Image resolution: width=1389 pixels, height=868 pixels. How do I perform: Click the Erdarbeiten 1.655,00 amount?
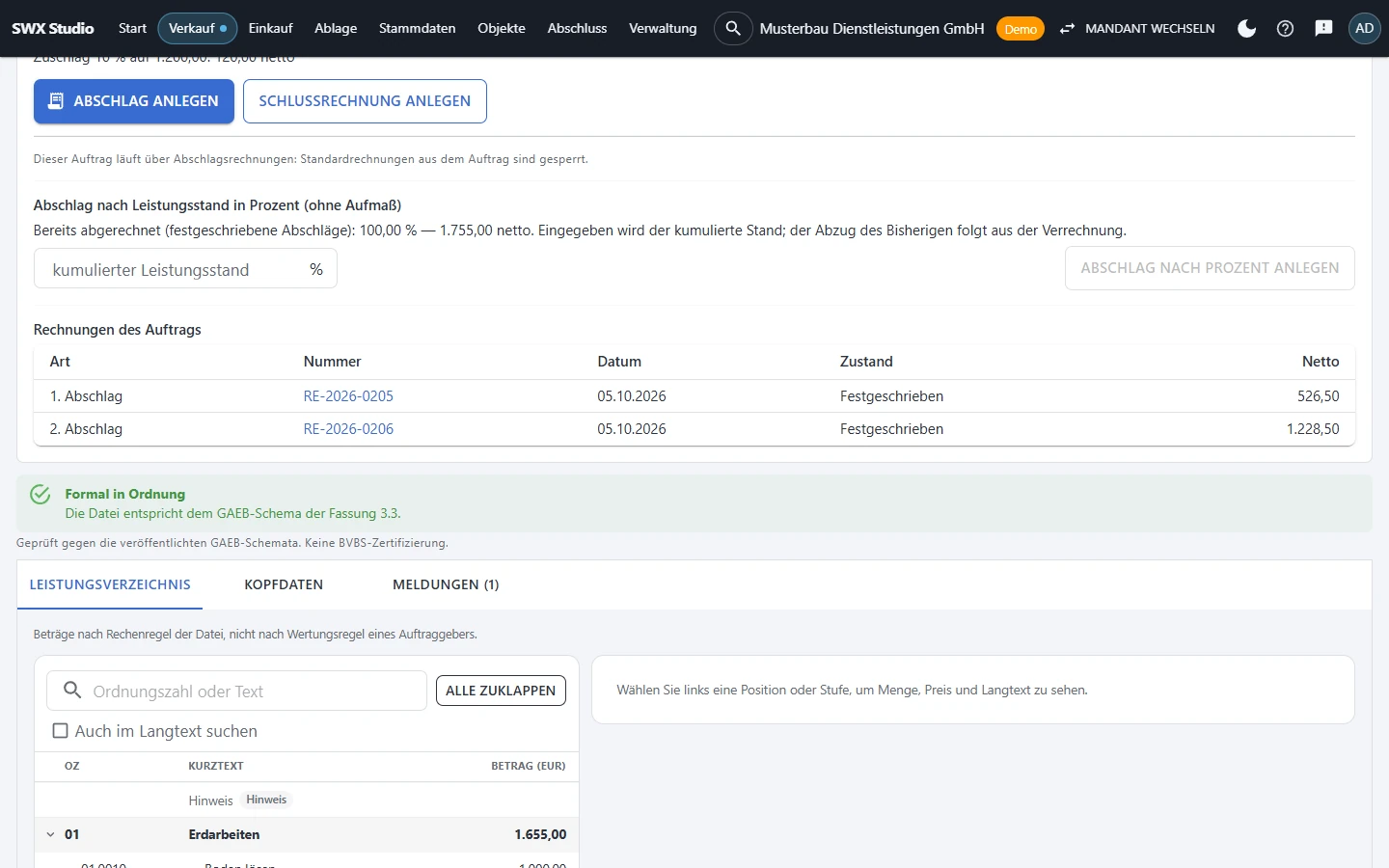(x=540, y=834)
